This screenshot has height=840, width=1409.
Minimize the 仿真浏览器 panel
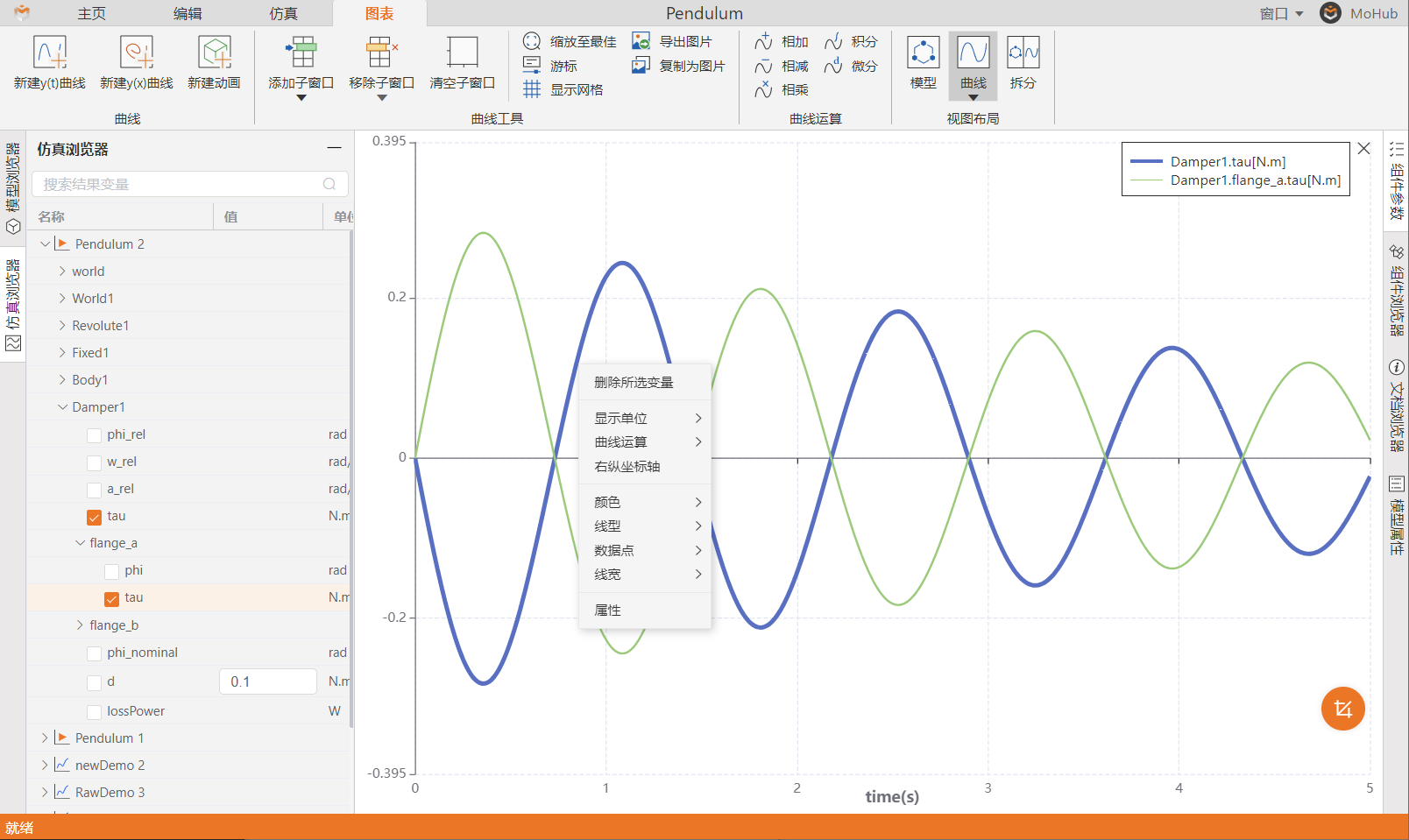coord(334,148)
